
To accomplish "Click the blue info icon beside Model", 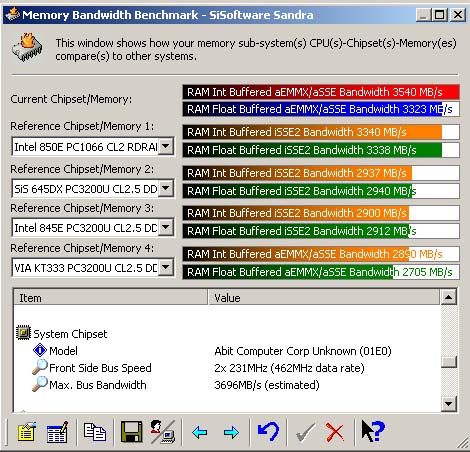I will click(40, 350).
